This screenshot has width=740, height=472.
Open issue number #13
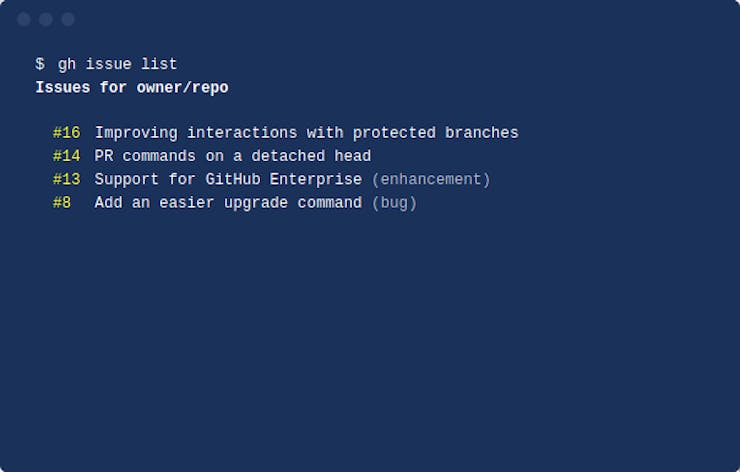pos(66,180)
